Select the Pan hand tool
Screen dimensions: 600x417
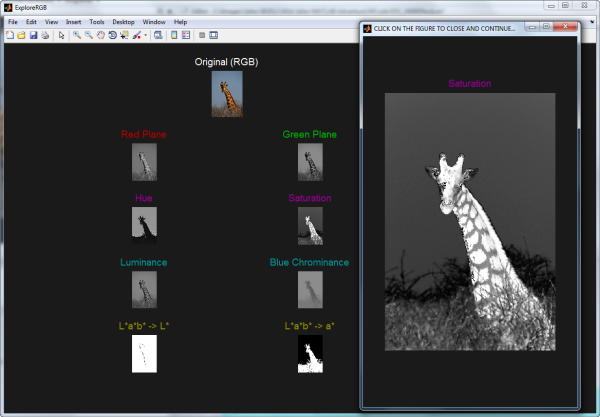99,35
